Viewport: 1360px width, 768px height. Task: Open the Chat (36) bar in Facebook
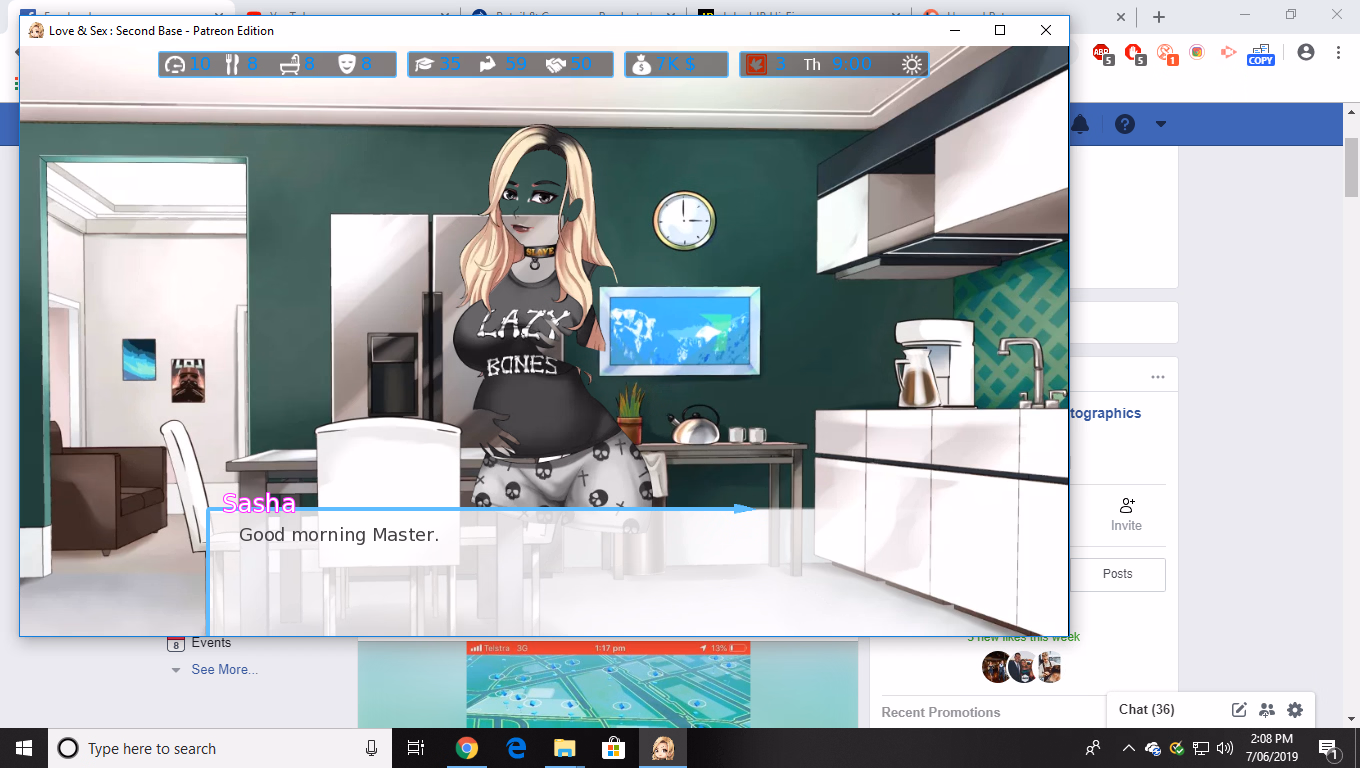tap(1146, 709)
